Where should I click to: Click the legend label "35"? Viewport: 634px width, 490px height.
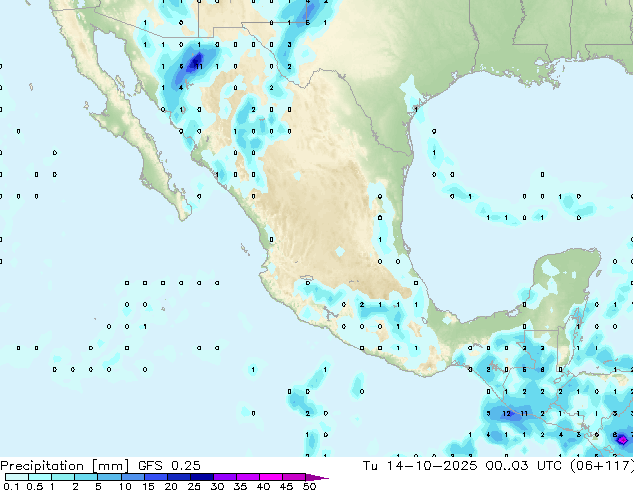click(x=240, y=486)
